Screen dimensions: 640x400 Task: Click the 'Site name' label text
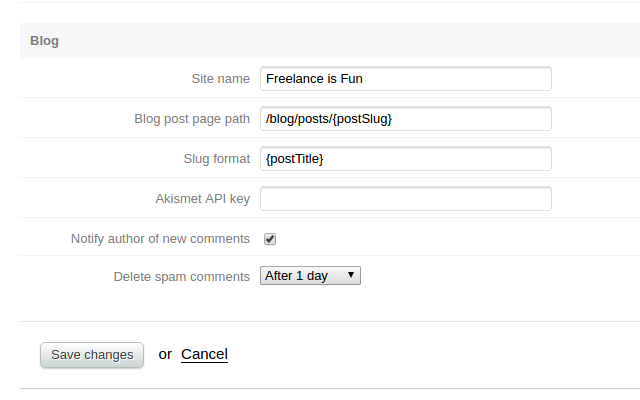[x=220, y=79]
